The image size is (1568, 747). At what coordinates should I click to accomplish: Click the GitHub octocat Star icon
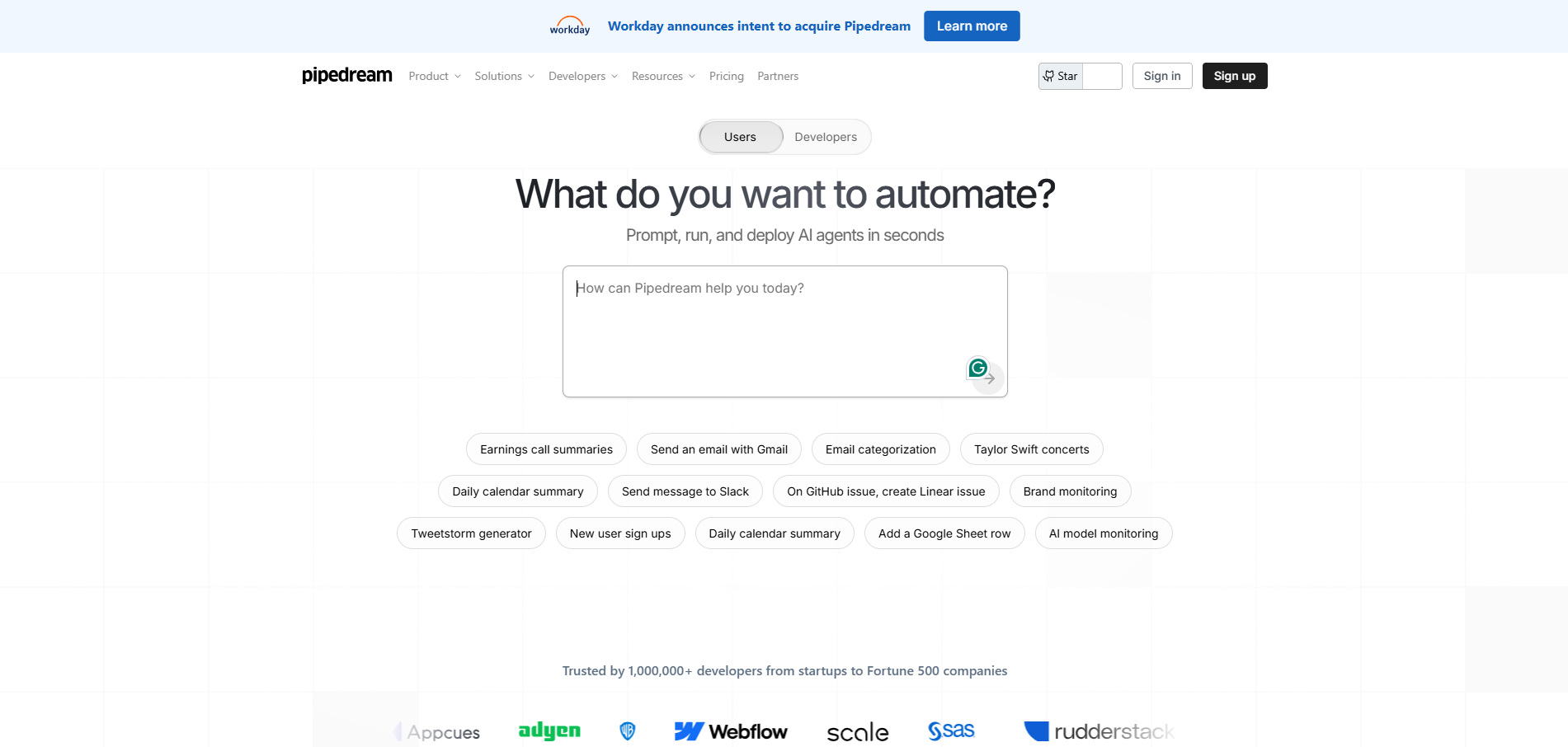(x=1048, y=76)
